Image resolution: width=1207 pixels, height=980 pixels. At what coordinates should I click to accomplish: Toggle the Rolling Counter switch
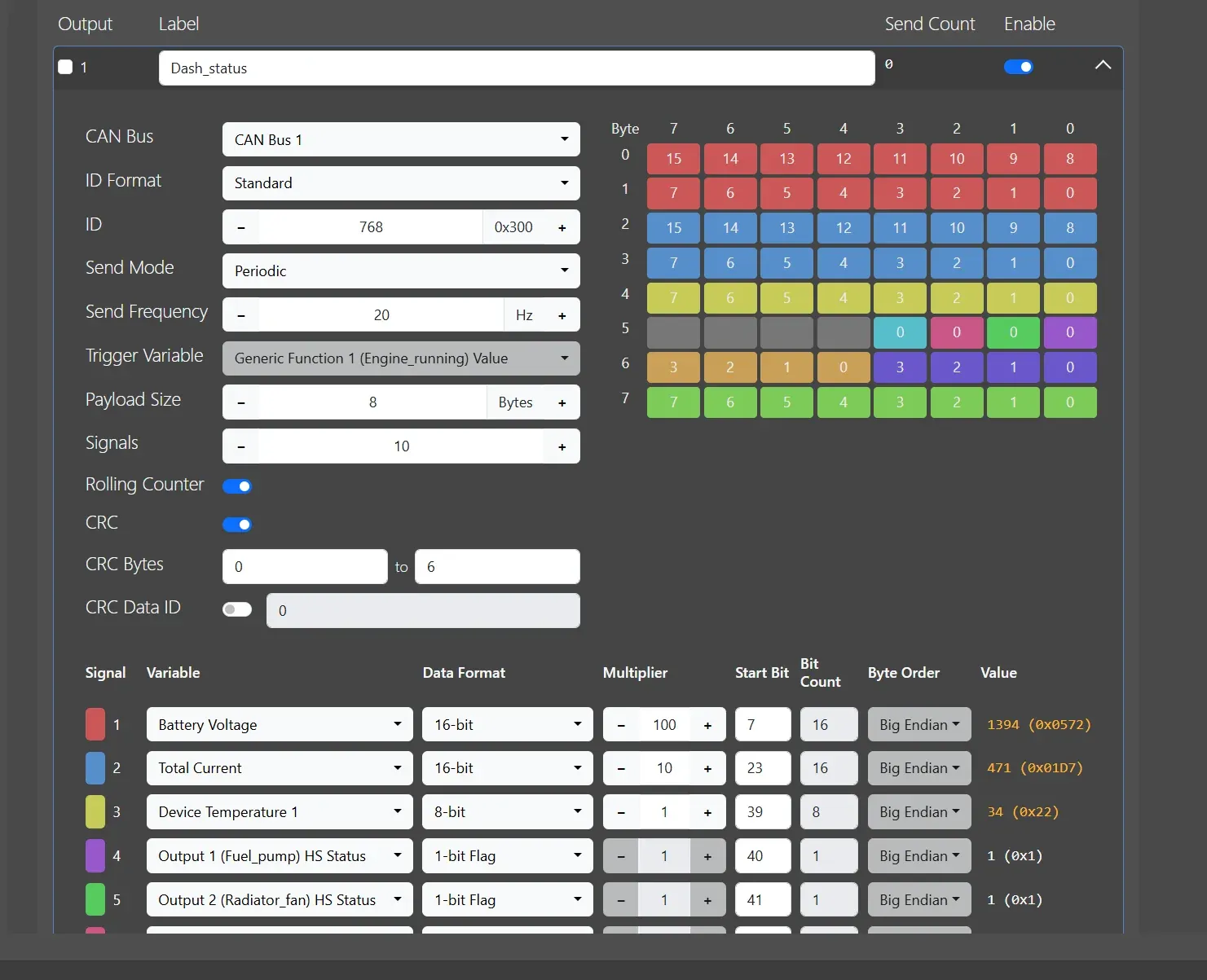point(237,486)
